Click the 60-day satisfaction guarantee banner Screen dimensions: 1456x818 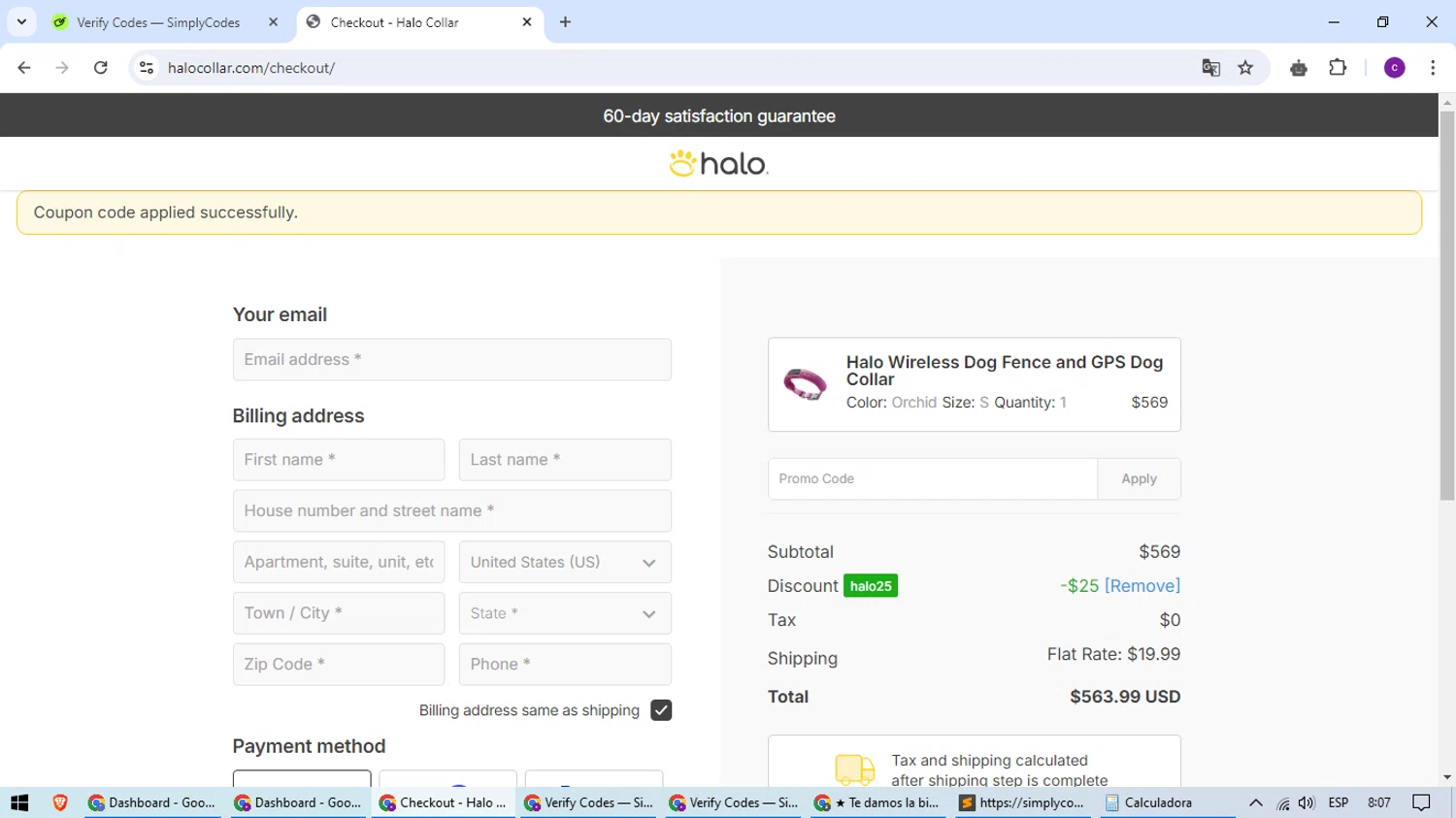(x=719, y=115)
